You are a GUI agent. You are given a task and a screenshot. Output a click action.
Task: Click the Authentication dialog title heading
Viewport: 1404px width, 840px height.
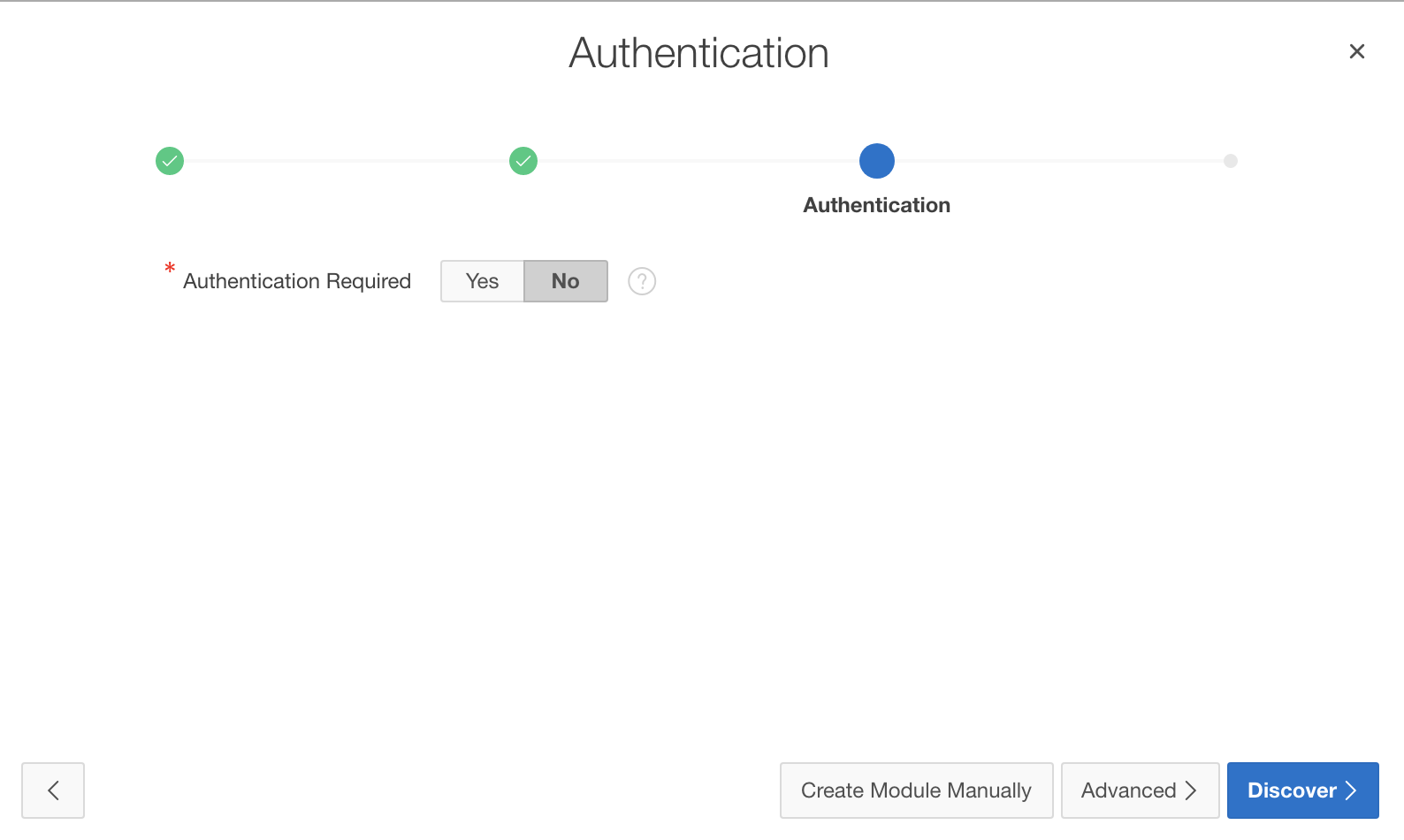[698, 53]
